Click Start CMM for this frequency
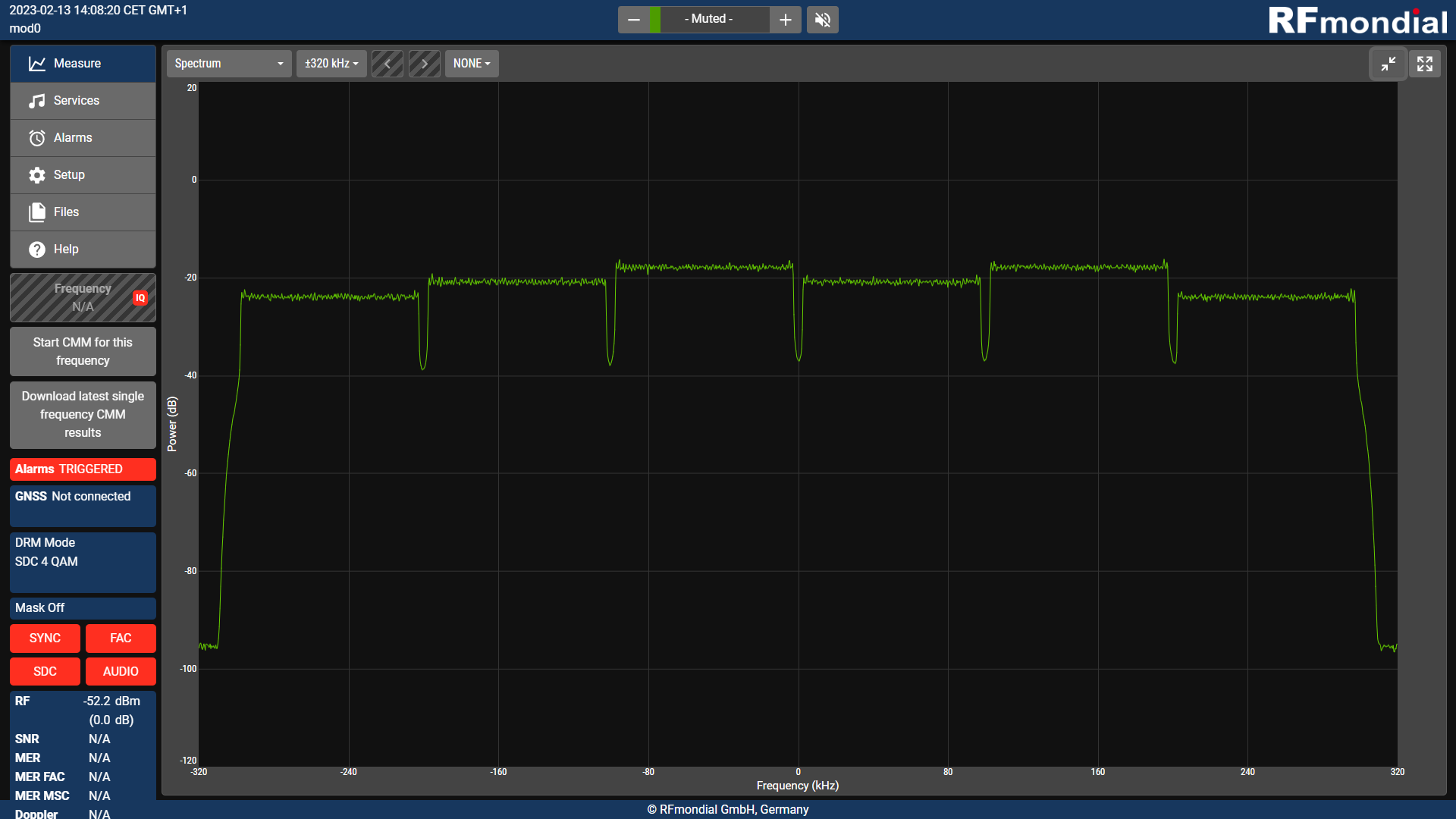 point(83,352)
